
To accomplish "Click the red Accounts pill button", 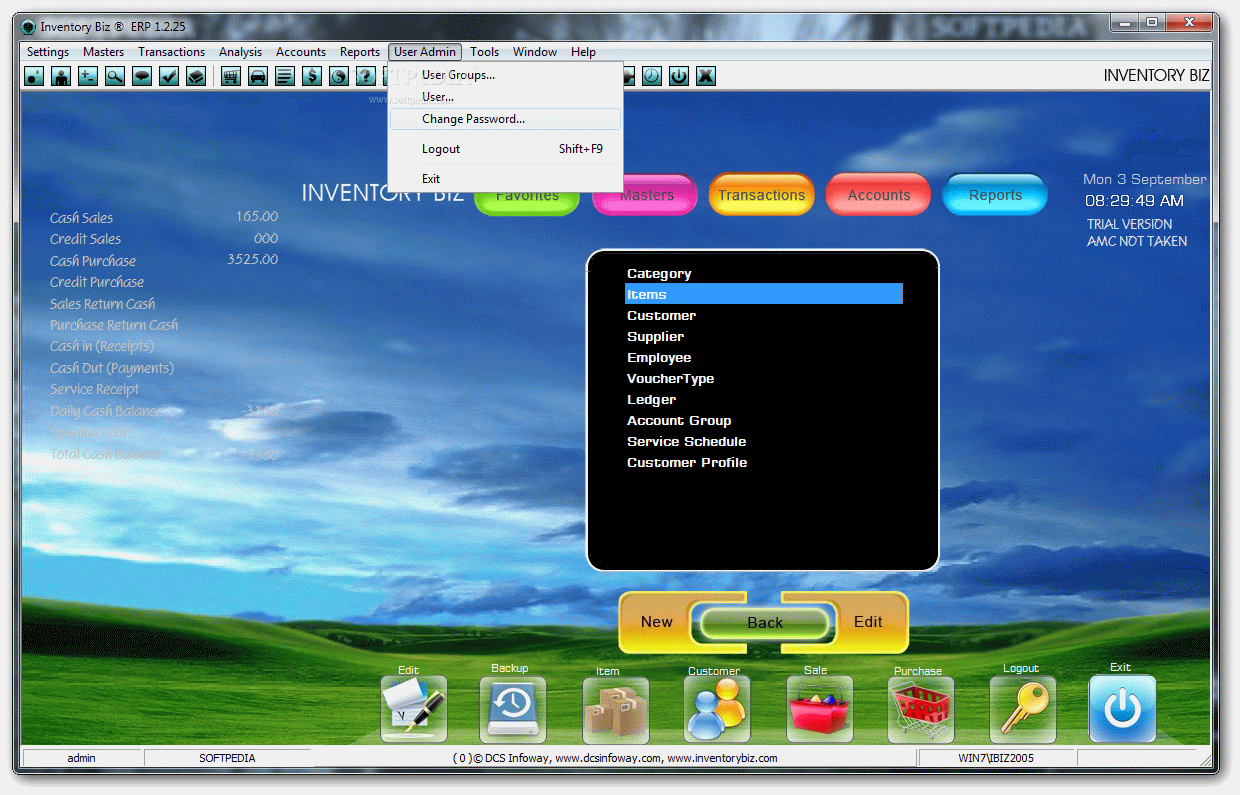I will tap(879, 195).
